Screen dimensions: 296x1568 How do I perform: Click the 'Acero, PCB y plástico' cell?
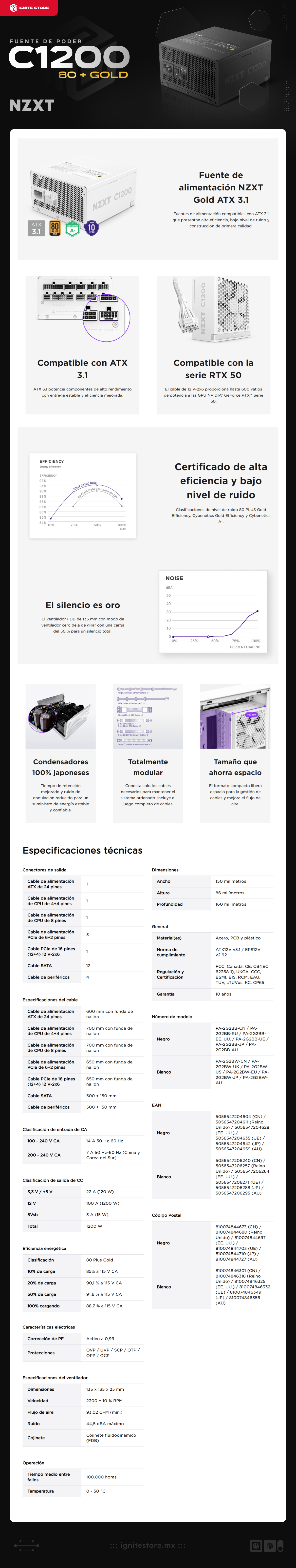point(238,938)
